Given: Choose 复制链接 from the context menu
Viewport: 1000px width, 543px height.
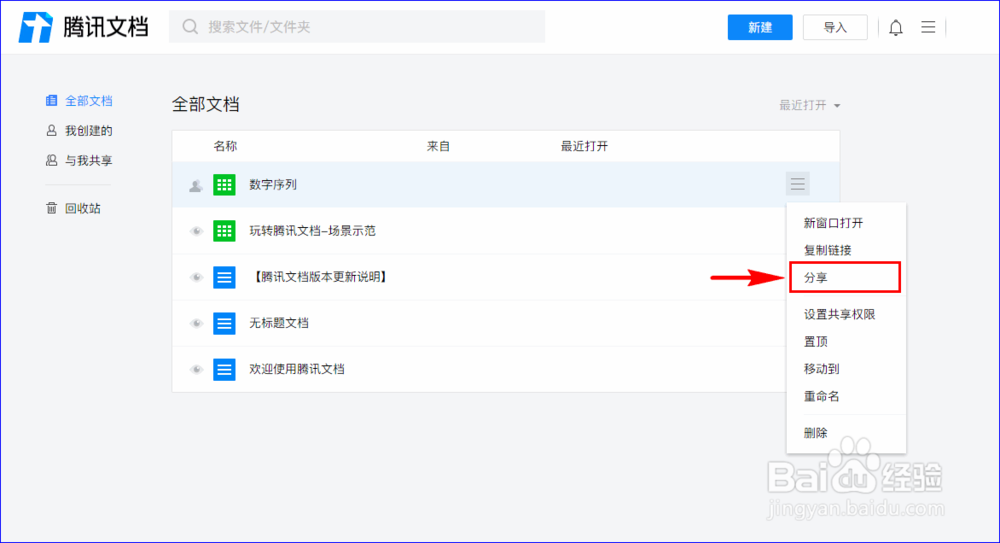Looking at the screenshot, I should (x=827, y=250).
